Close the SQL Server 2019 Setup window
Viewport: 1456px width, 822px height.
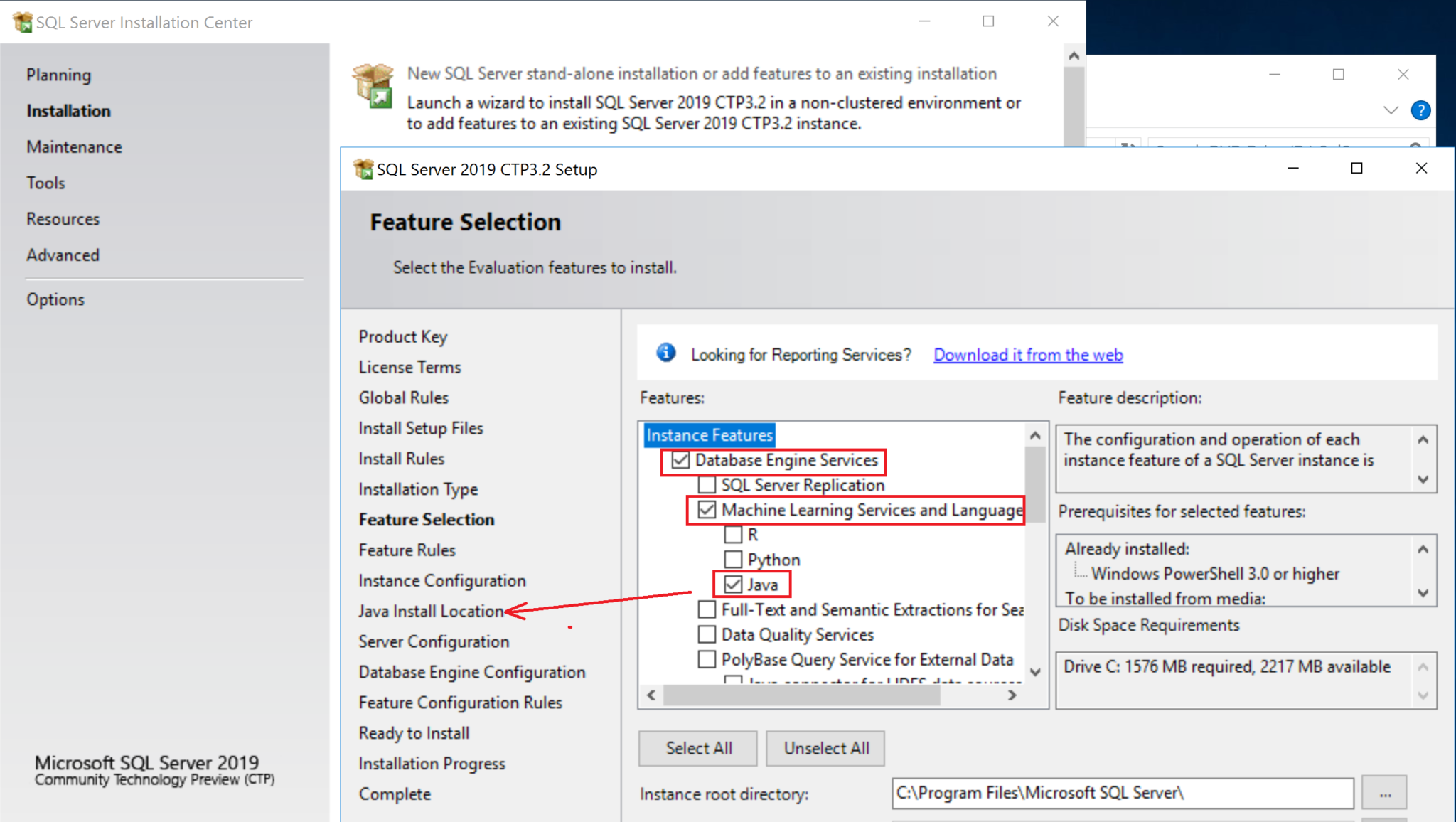pos(1421,168)
